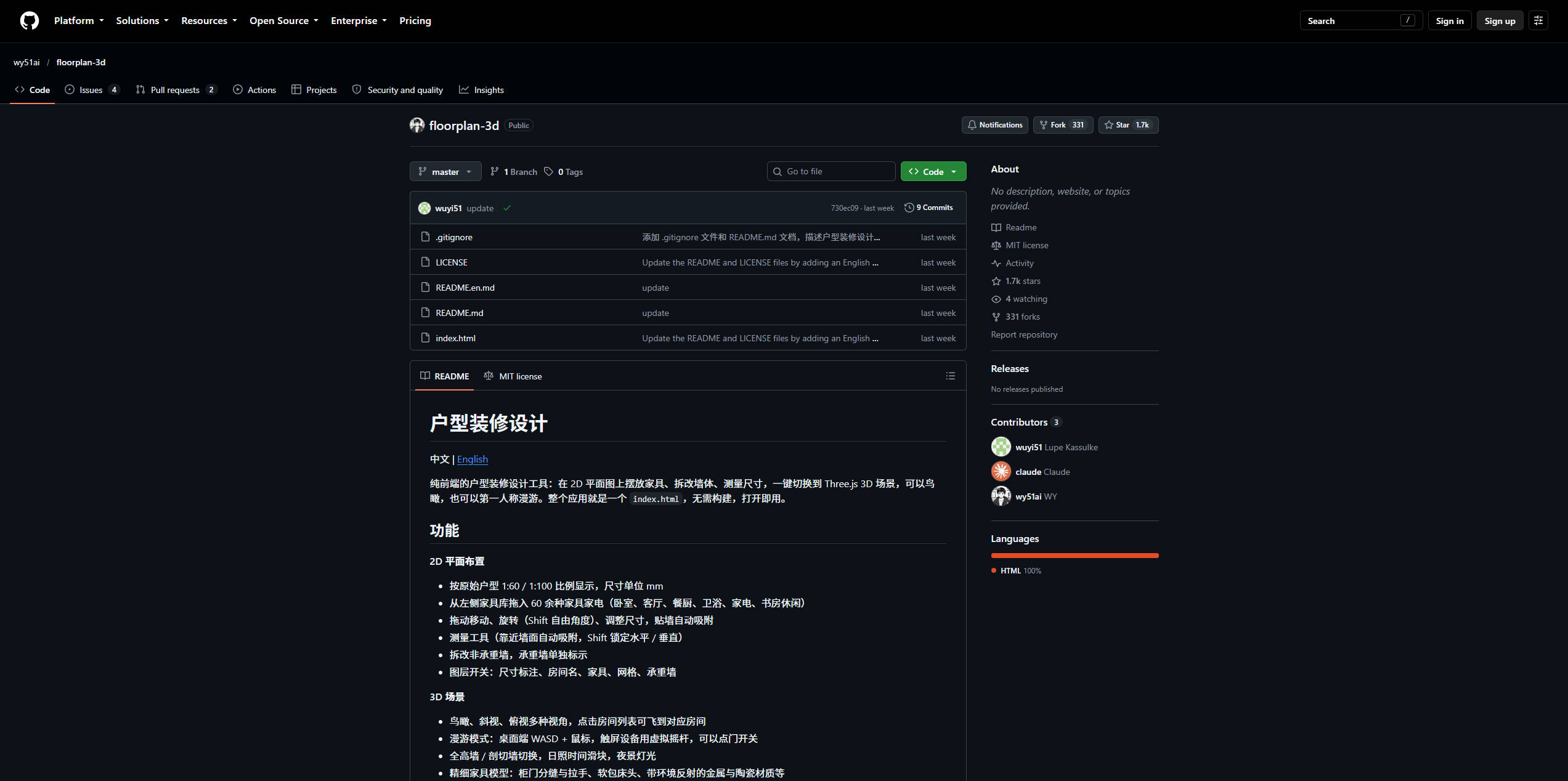Click the Activity pulse icon in About
The height and width of the screenshot is (781, 1568).
pyautogui.click(x=996, y=263)
